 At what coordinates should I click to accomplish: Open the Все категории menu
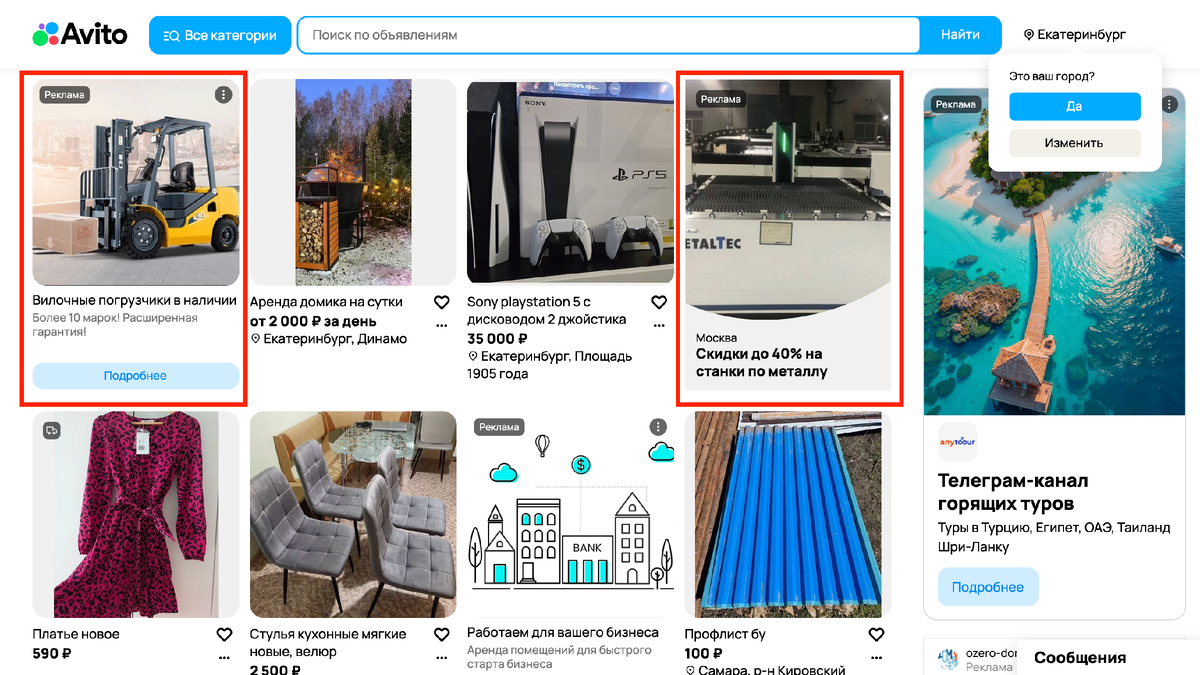220,35
